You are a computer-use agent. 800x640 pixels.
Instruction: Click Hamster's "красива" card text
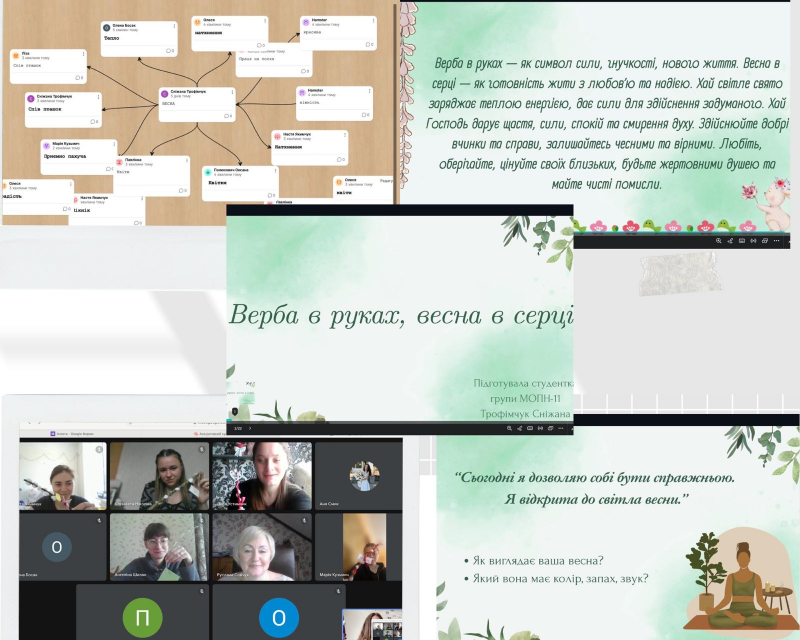coord(312,32)
